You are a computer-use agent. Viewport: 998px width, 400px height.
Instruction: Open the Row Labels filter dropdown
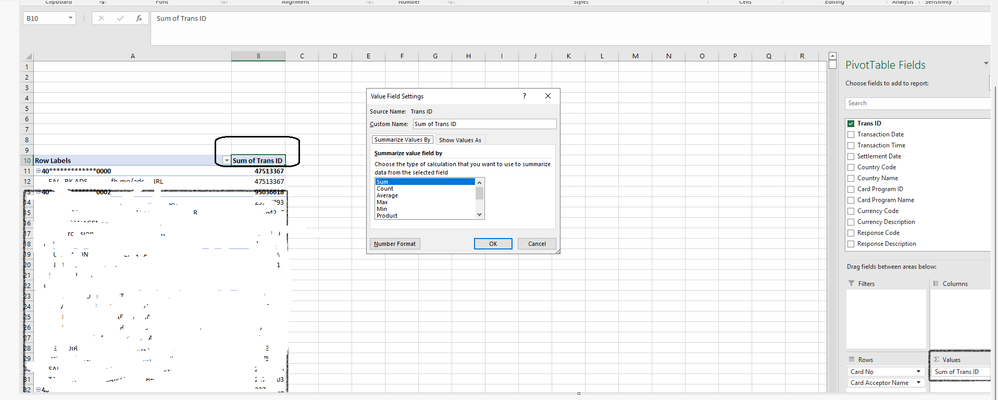click(x=225, y=160)
